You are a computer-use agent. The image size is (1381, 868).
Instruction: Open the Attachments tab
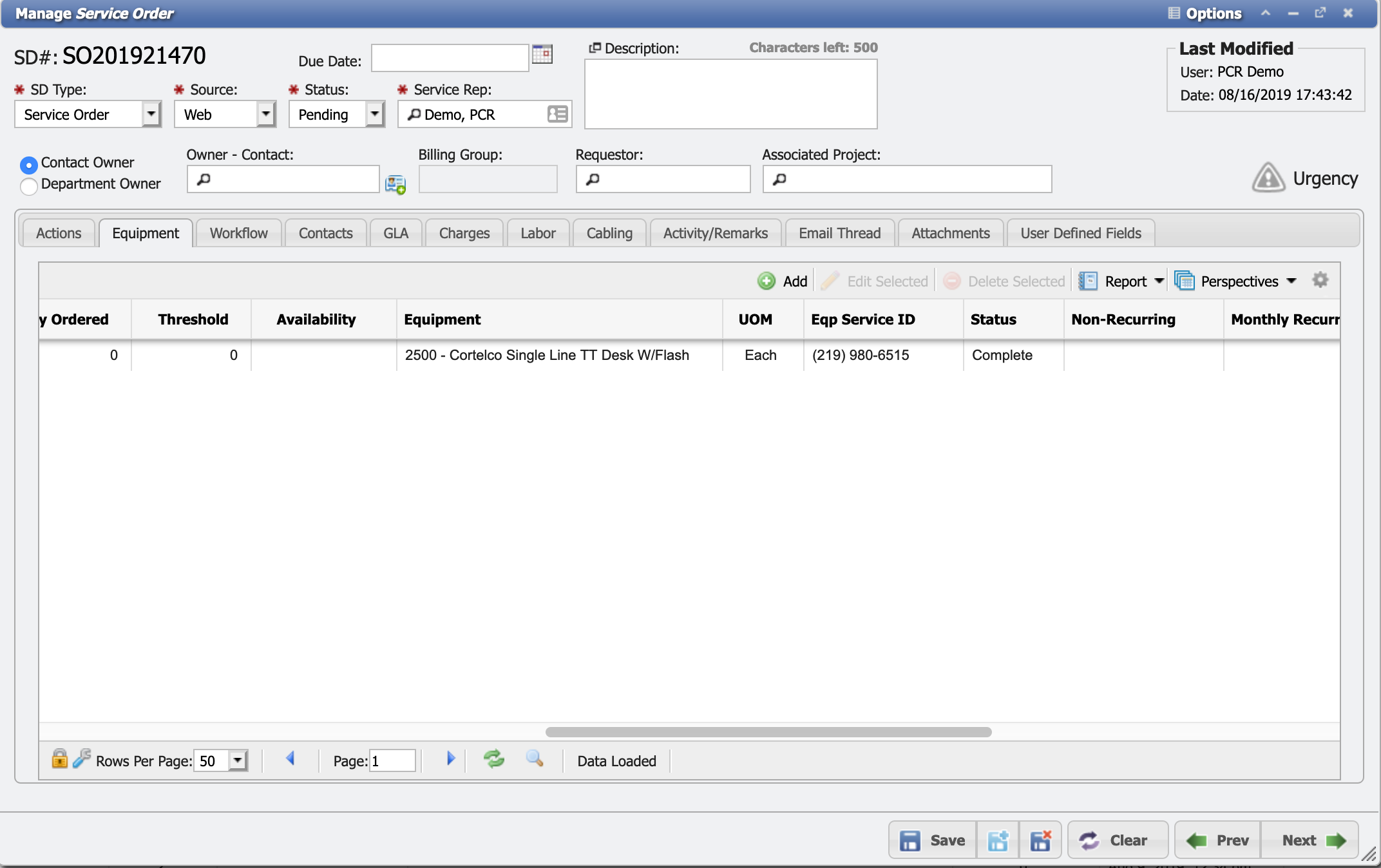coord(951,233)
